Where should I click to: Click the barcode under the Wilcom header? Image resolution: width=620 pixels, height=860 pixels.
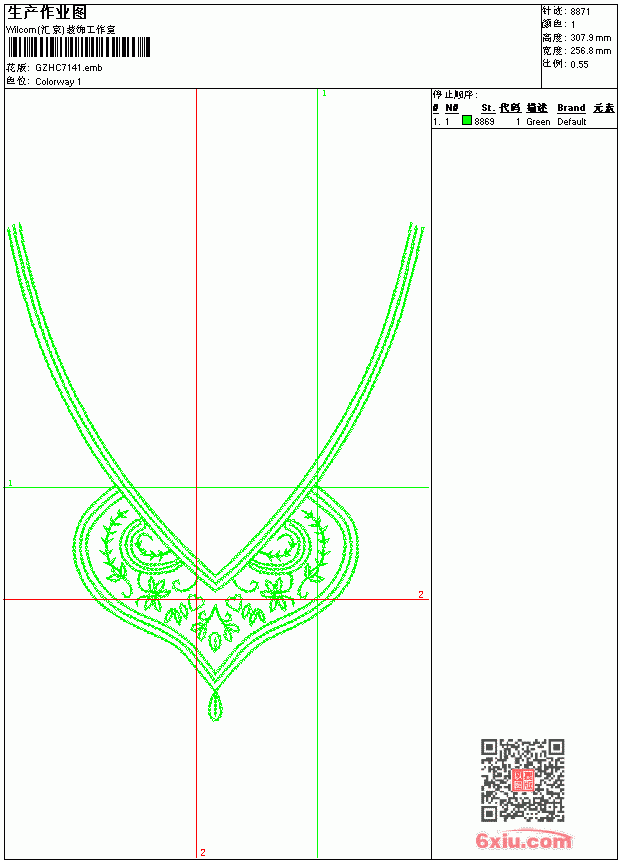click(x=78, y=48)
